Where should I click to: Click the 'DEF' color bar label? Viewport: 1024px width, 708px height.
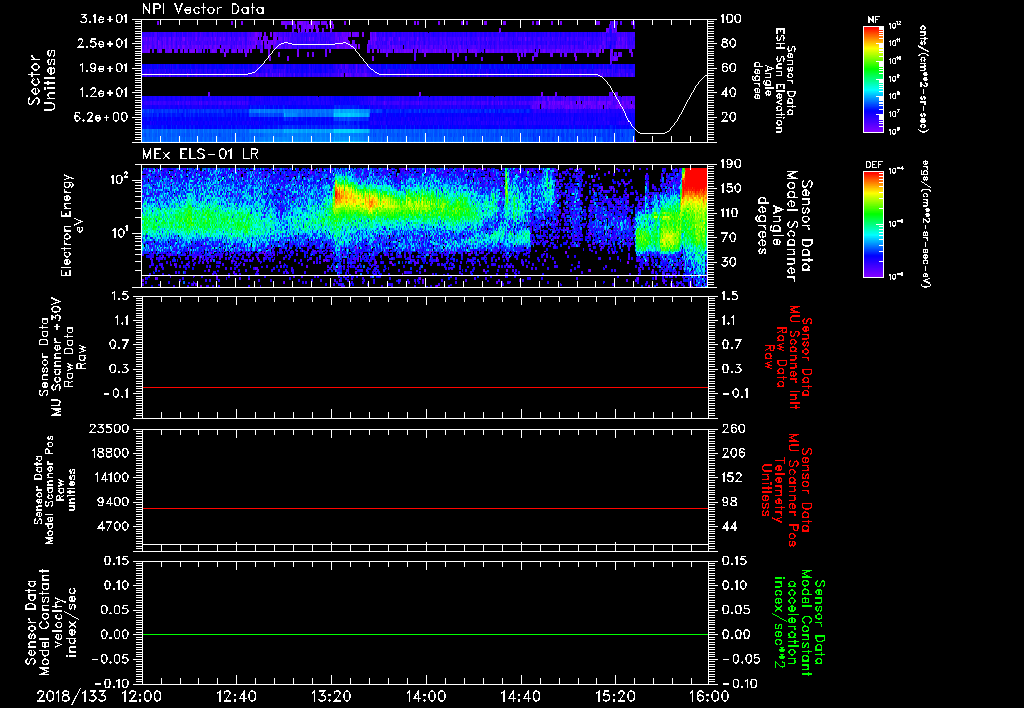[873, 165]
